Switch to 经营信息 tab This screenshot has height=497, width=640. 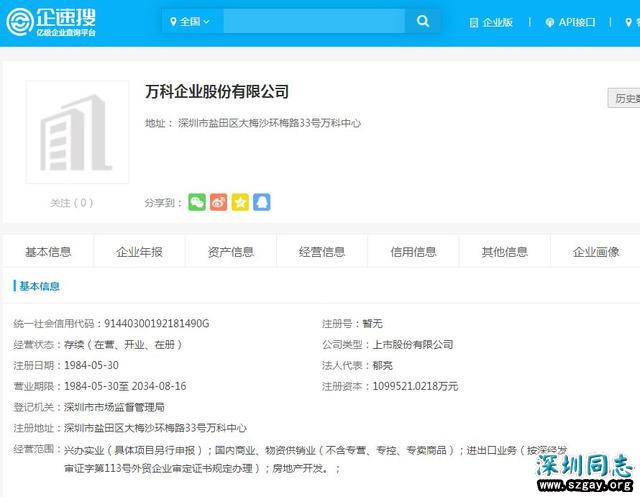pyautogui.click(x=322, y=251)
